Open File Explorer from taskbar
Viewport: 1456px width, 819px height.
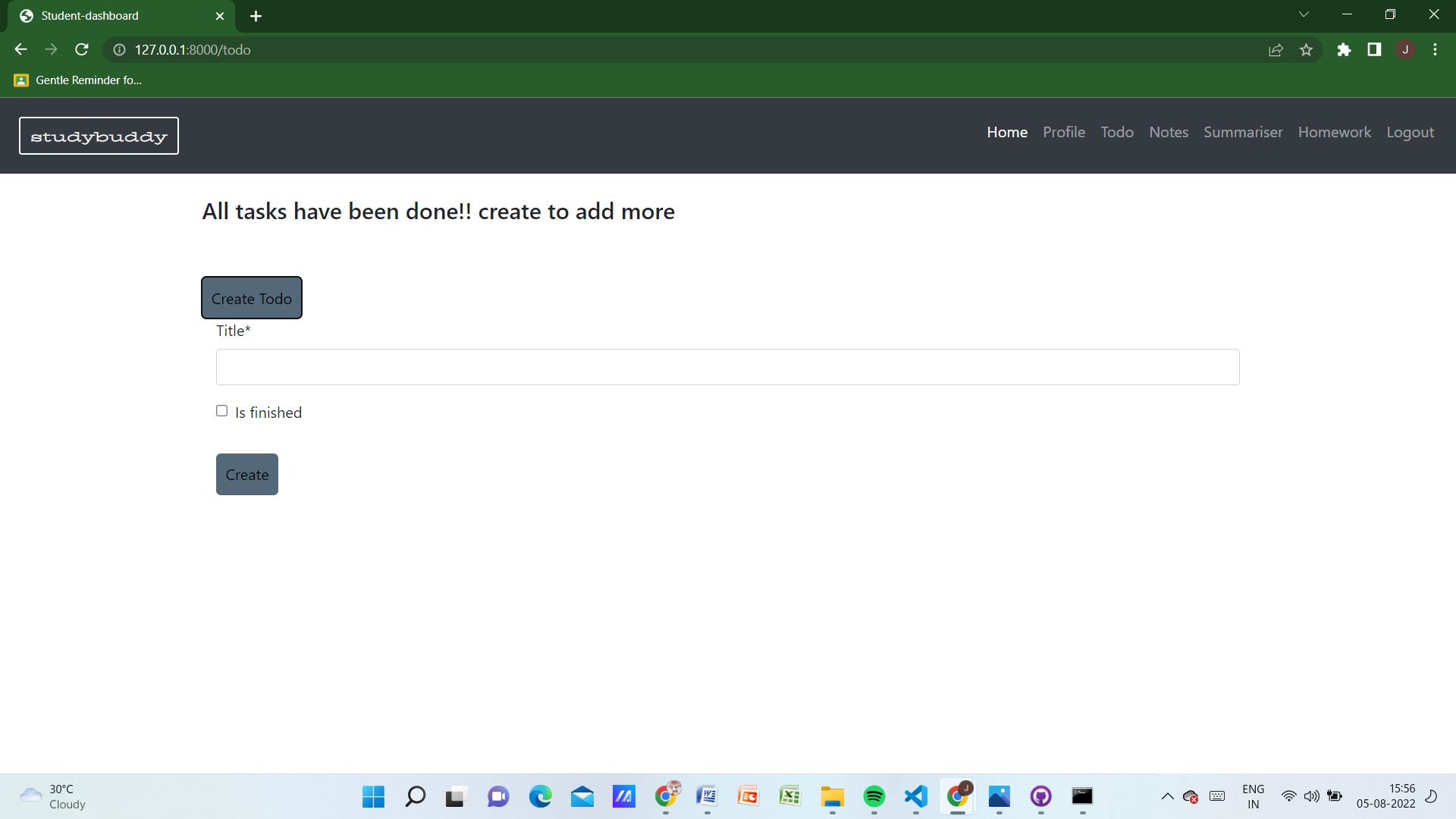point(833,796)
